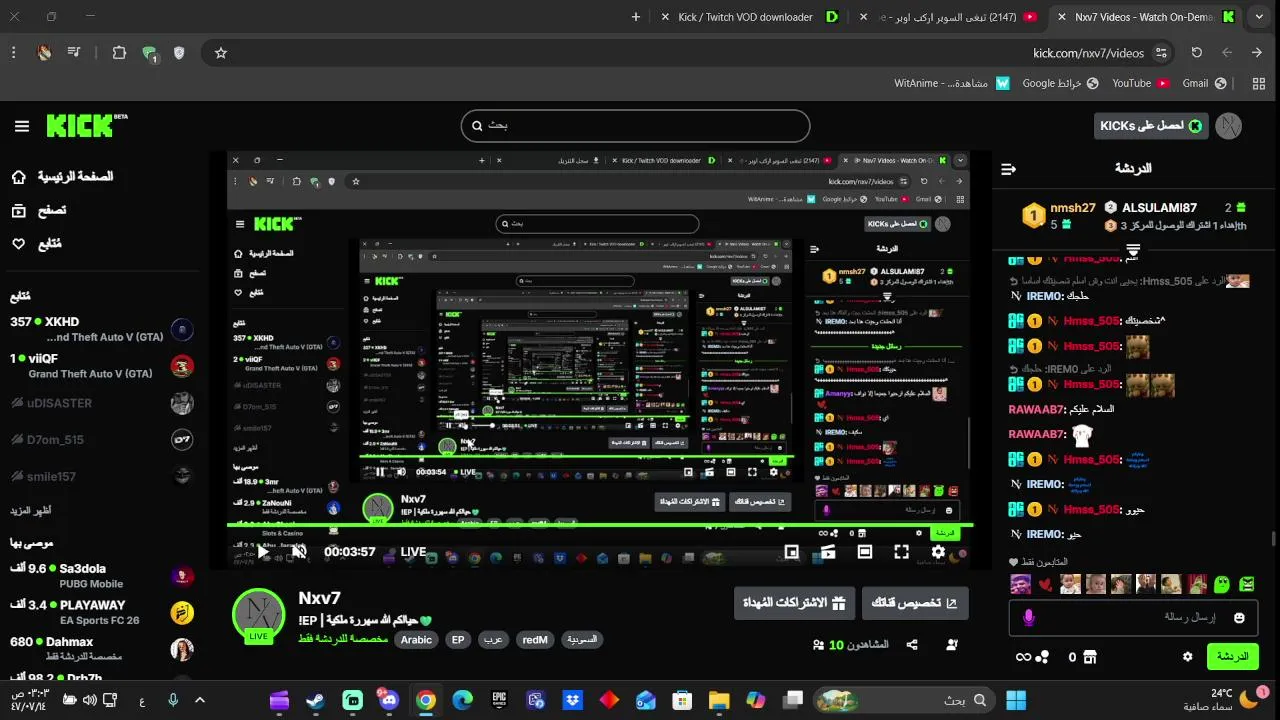The height and width of the screenshot is (720, 1280).
Task: Open the Following heart sidebar icon
Action: click(x=18, y=243)
